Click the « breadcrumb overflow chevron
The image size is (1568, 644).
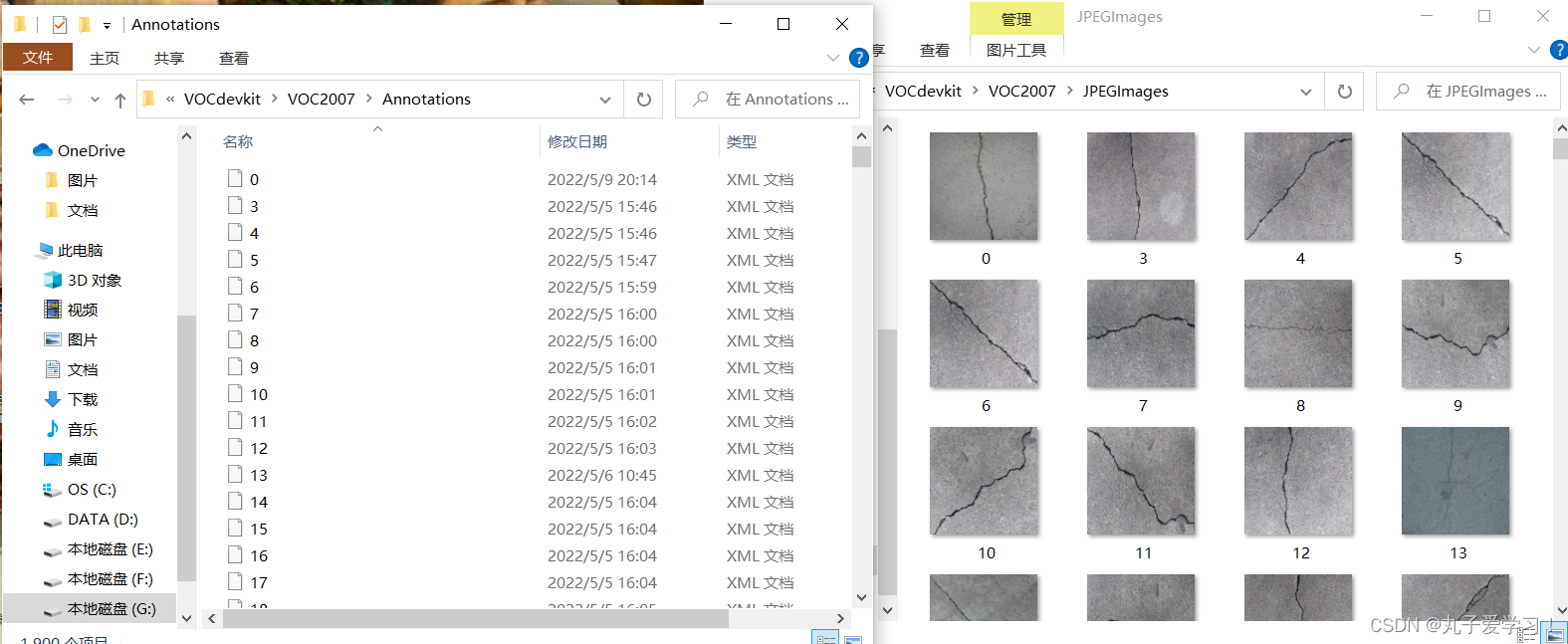(x=170, y=100)
